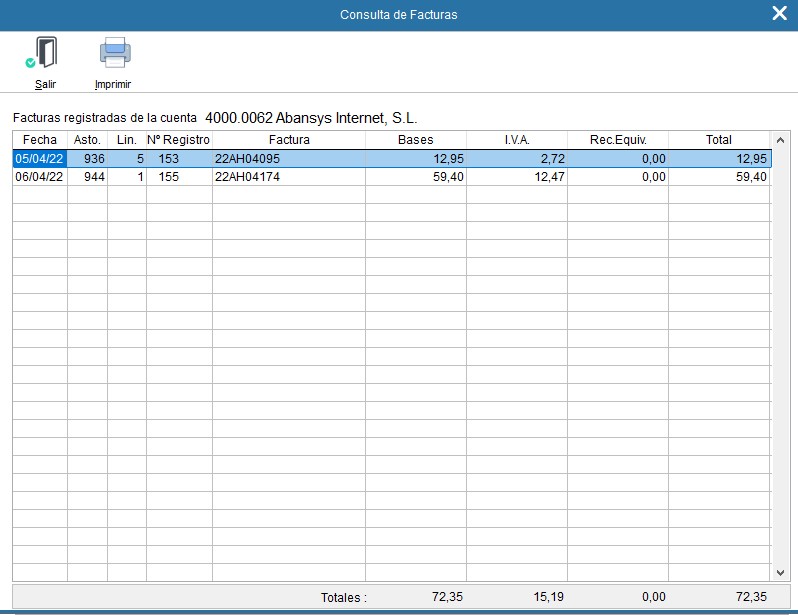Click the Fecha column header

pyautogui.click(x=40, y=140)
